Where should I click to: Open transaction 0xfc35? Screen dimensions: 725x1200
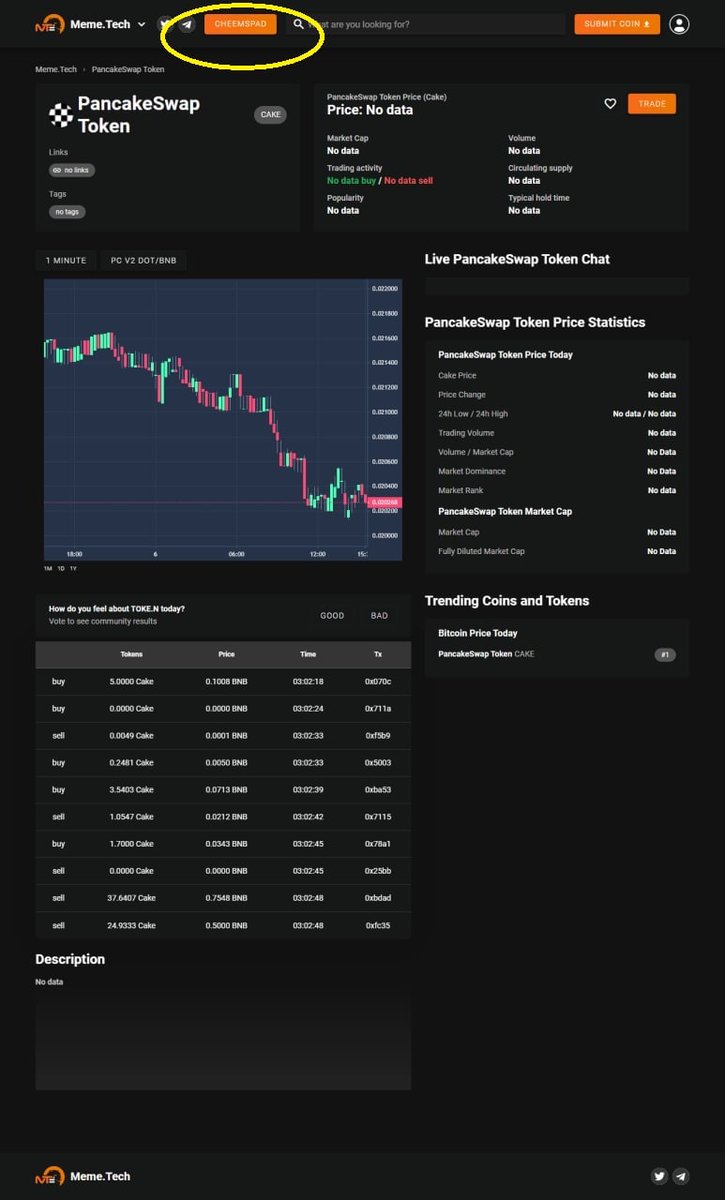378,925
